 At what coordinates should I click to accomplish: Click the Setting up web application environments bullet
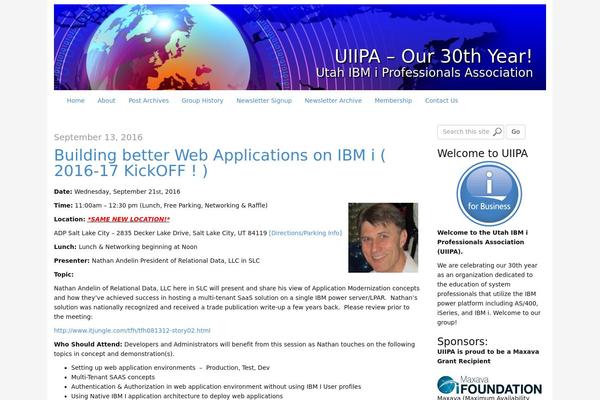click(170, 367)
